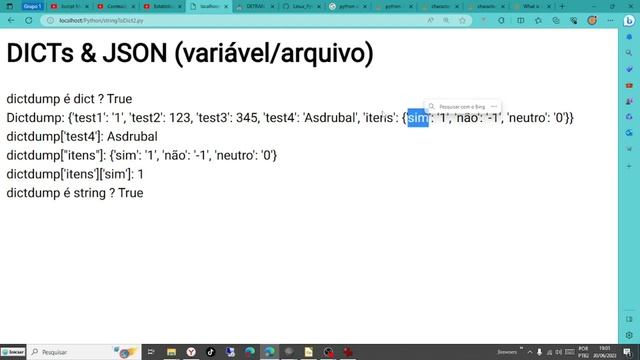Add this page to favorites with star icon
Viewport: 640px width, 360px height.
click(462, 20)
